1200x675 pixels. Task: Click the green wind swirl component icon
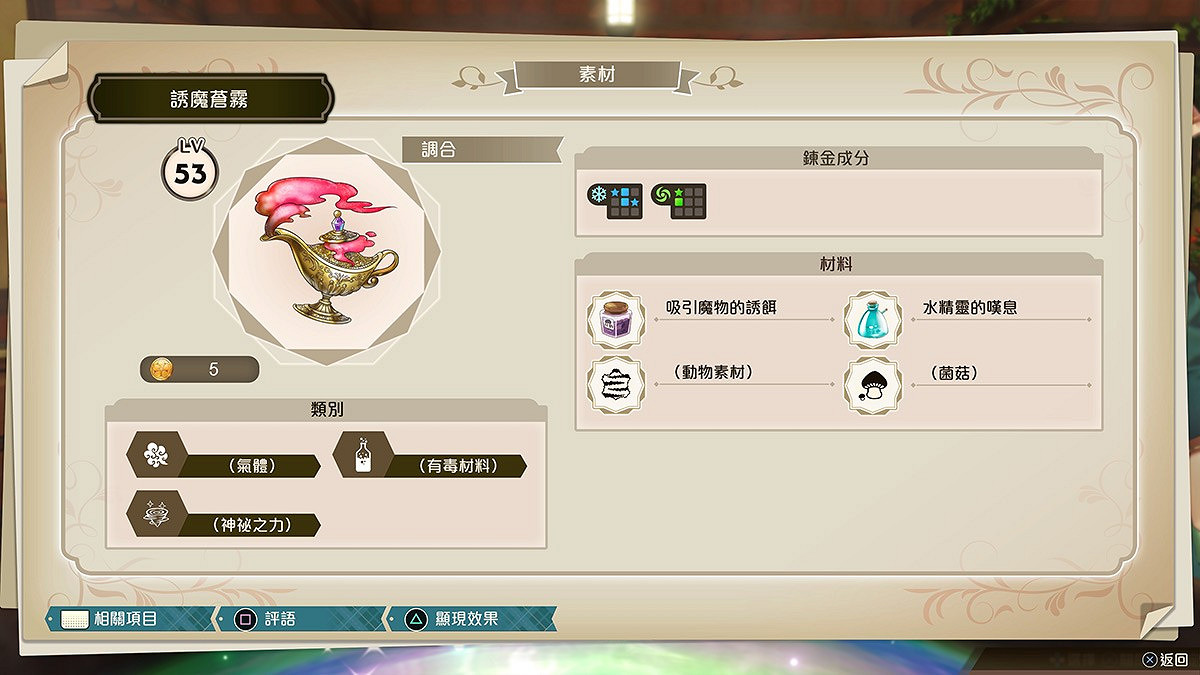[x=678, y=201]
